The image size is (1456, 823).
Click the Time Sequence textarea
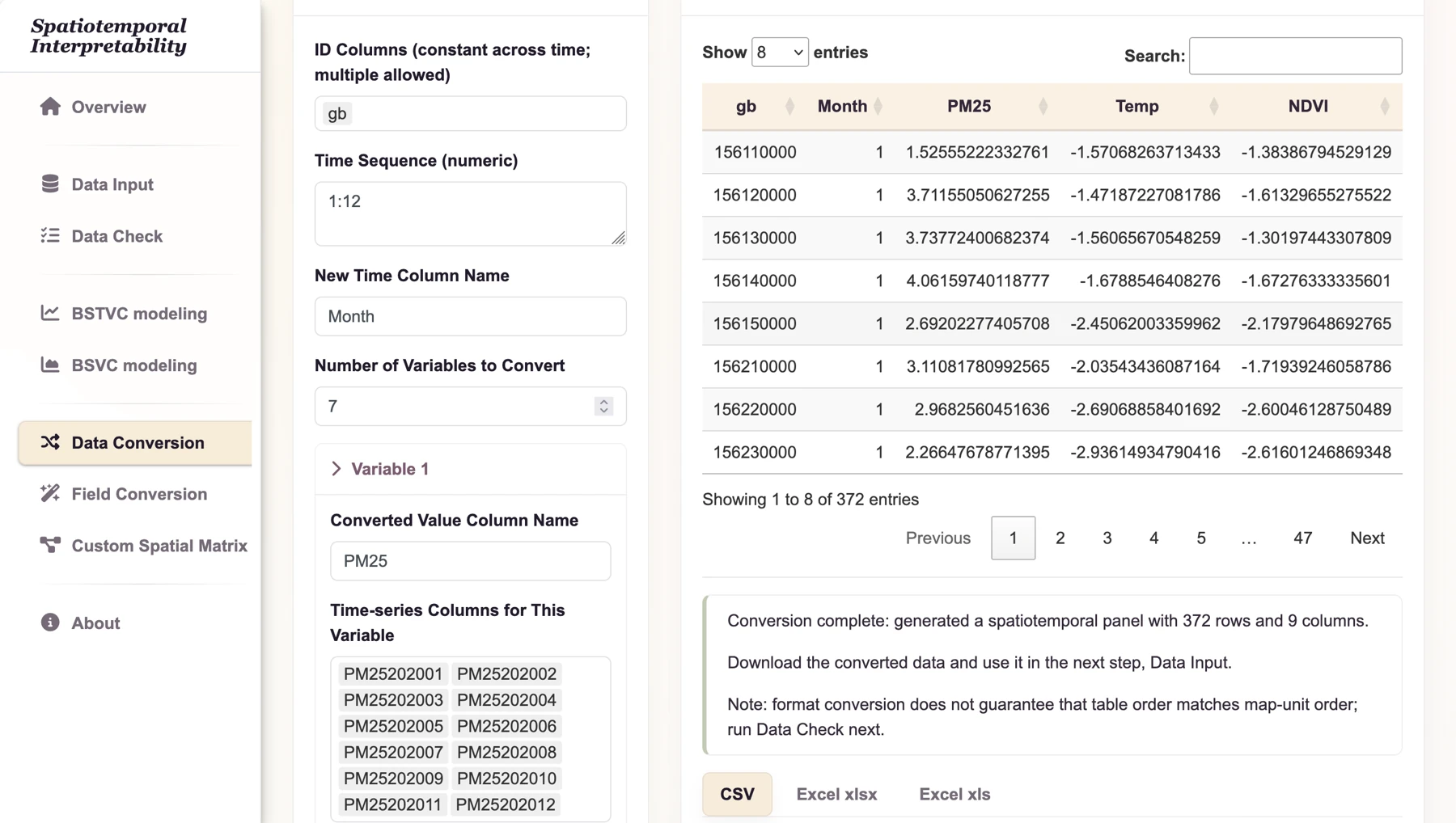click(470, 213)
